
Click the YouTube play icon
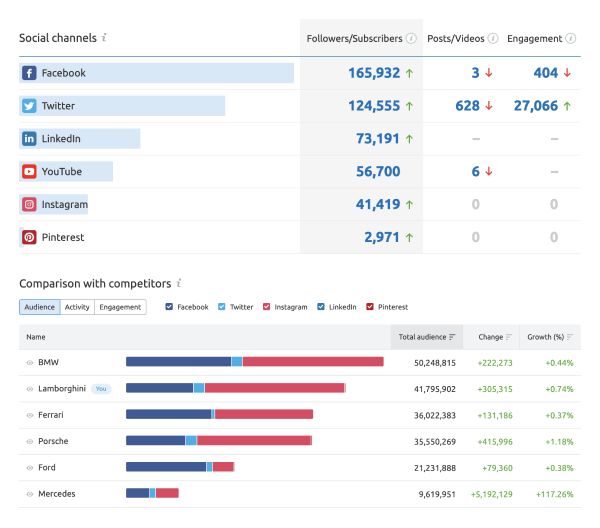(29, 171)
